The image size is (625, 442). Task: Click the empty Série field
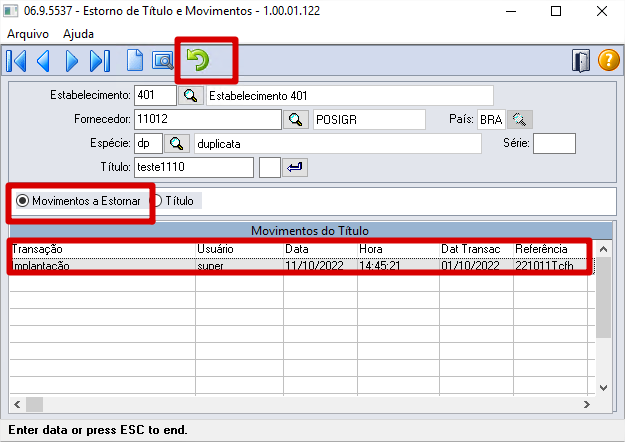click(554, 143)
